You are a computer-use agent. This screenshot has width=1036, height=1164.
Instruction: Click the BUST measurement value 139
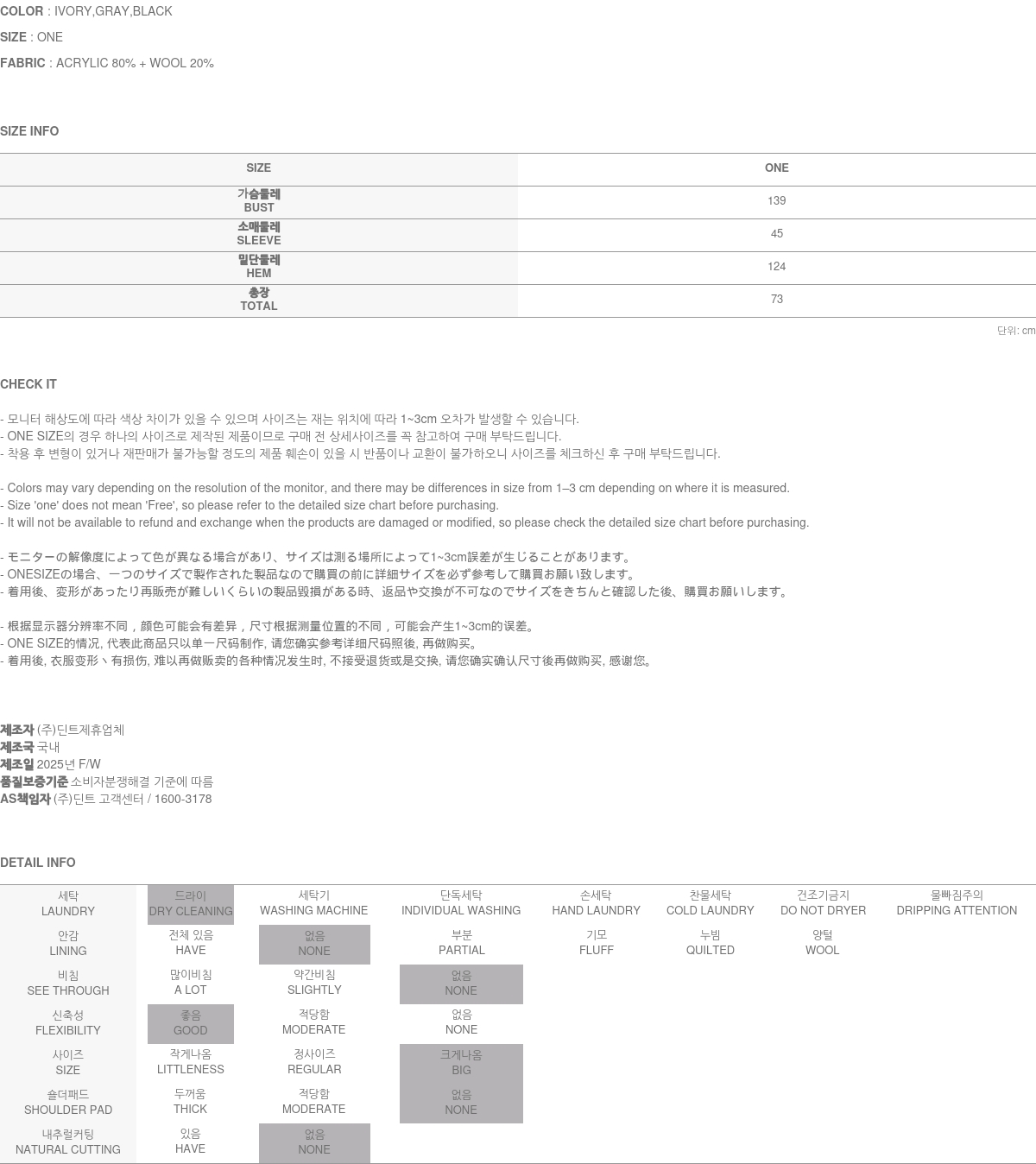coord(776,201)
